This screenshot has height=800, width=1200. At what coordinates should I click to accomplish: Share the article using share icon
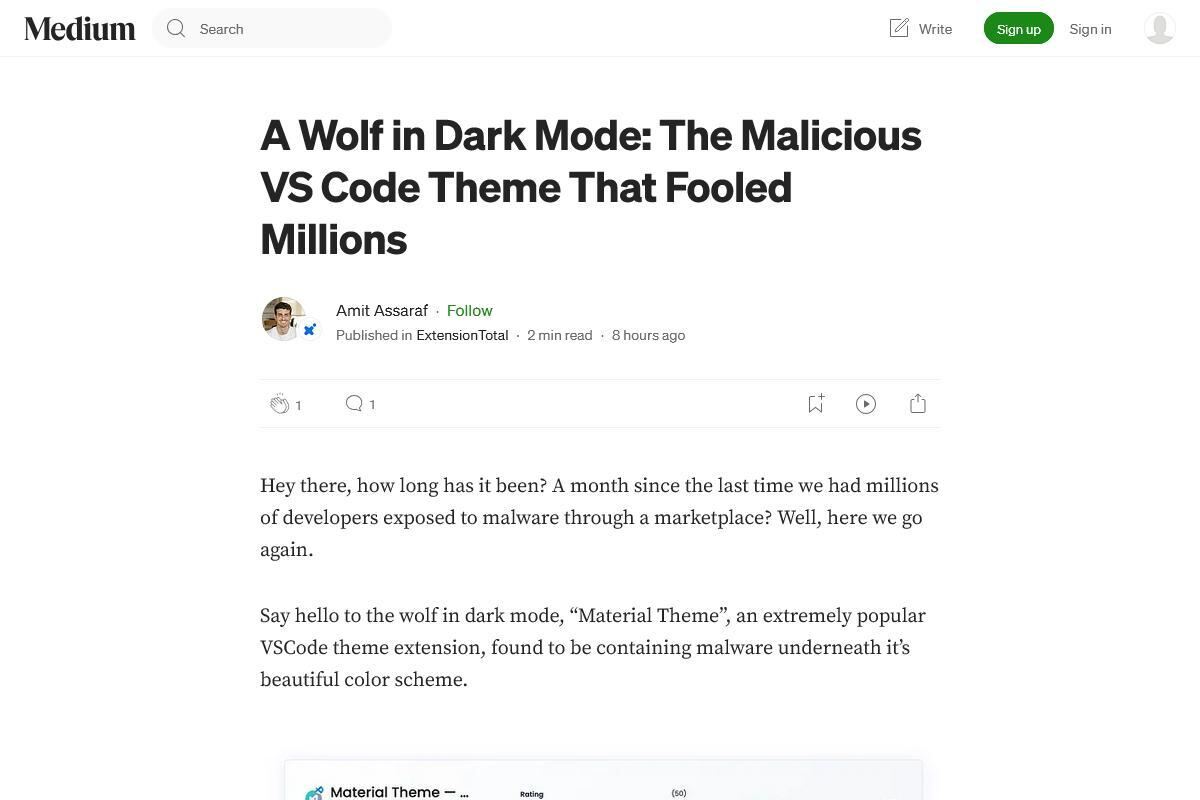click(918, 404)
